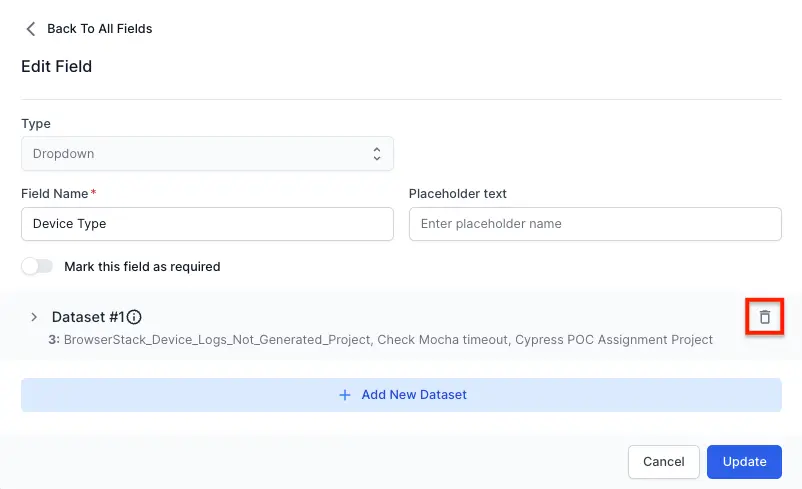Screen dimensions: 802x489
Task: Click the back arrow chevron icon
Action: click(30, 29)
